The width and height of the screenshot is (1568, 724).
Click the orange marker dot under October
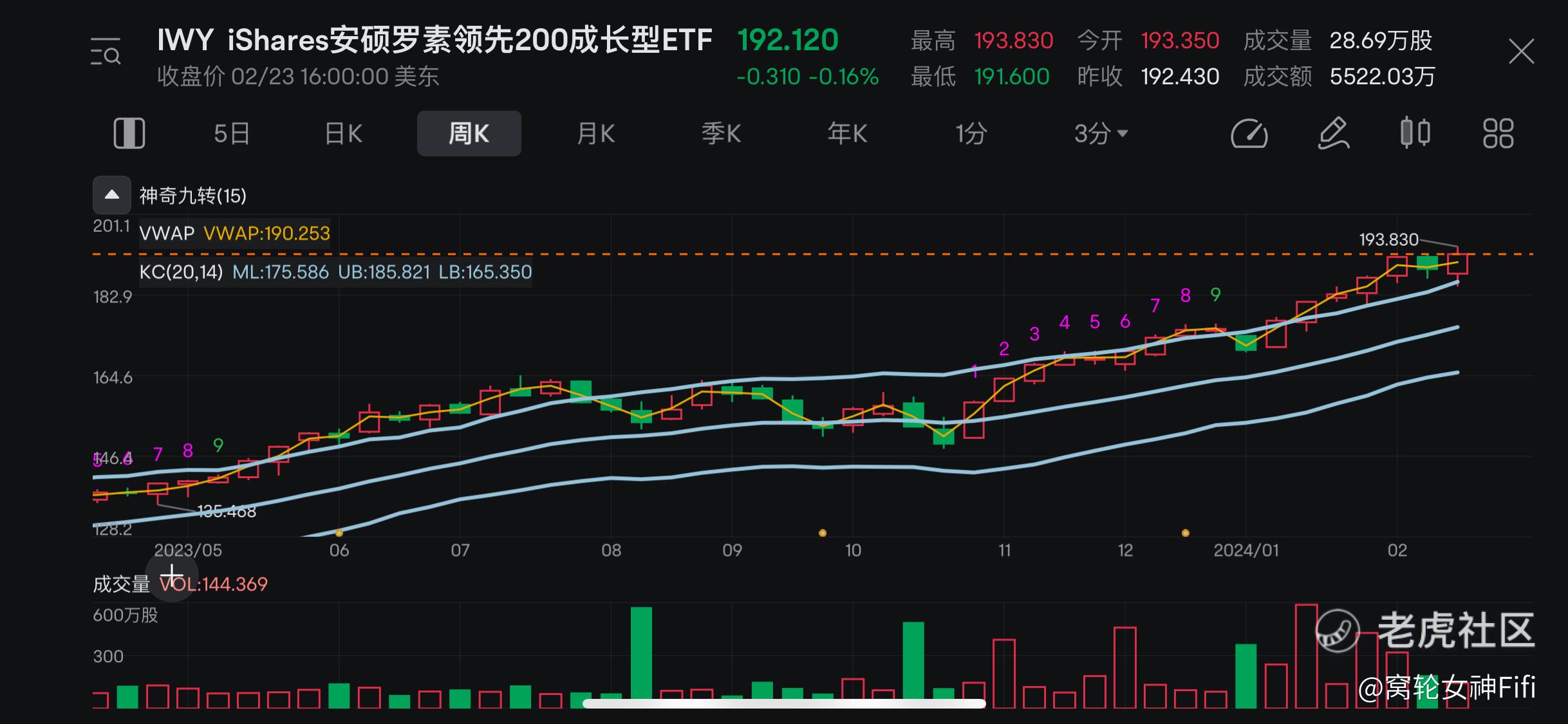822,533
